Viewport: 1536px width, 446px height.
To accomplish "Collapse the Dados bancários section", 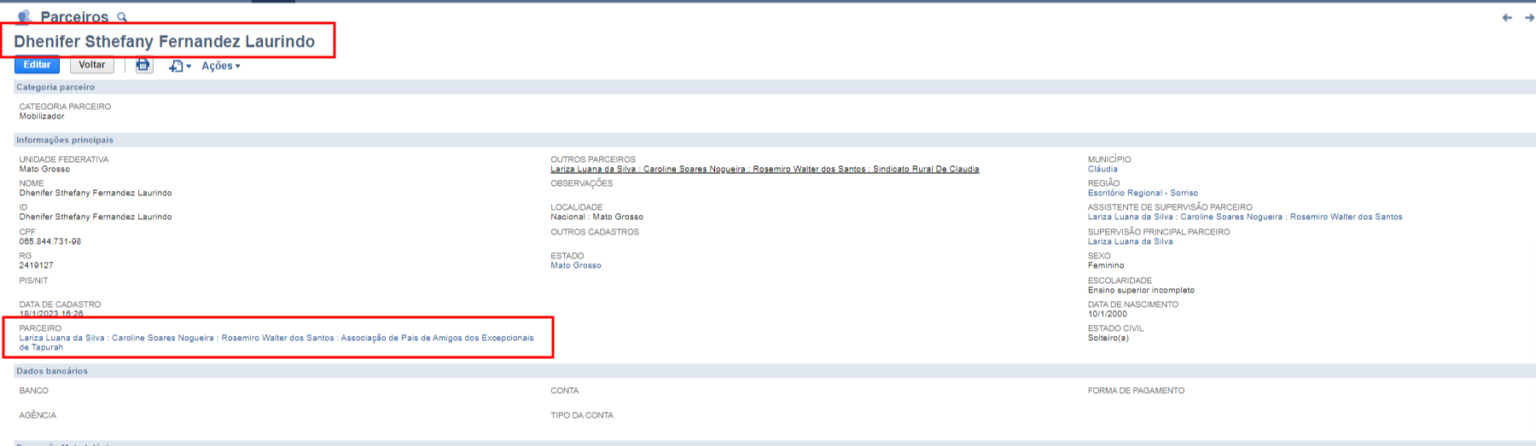I will pyautogui.click(x=52, y=371).
